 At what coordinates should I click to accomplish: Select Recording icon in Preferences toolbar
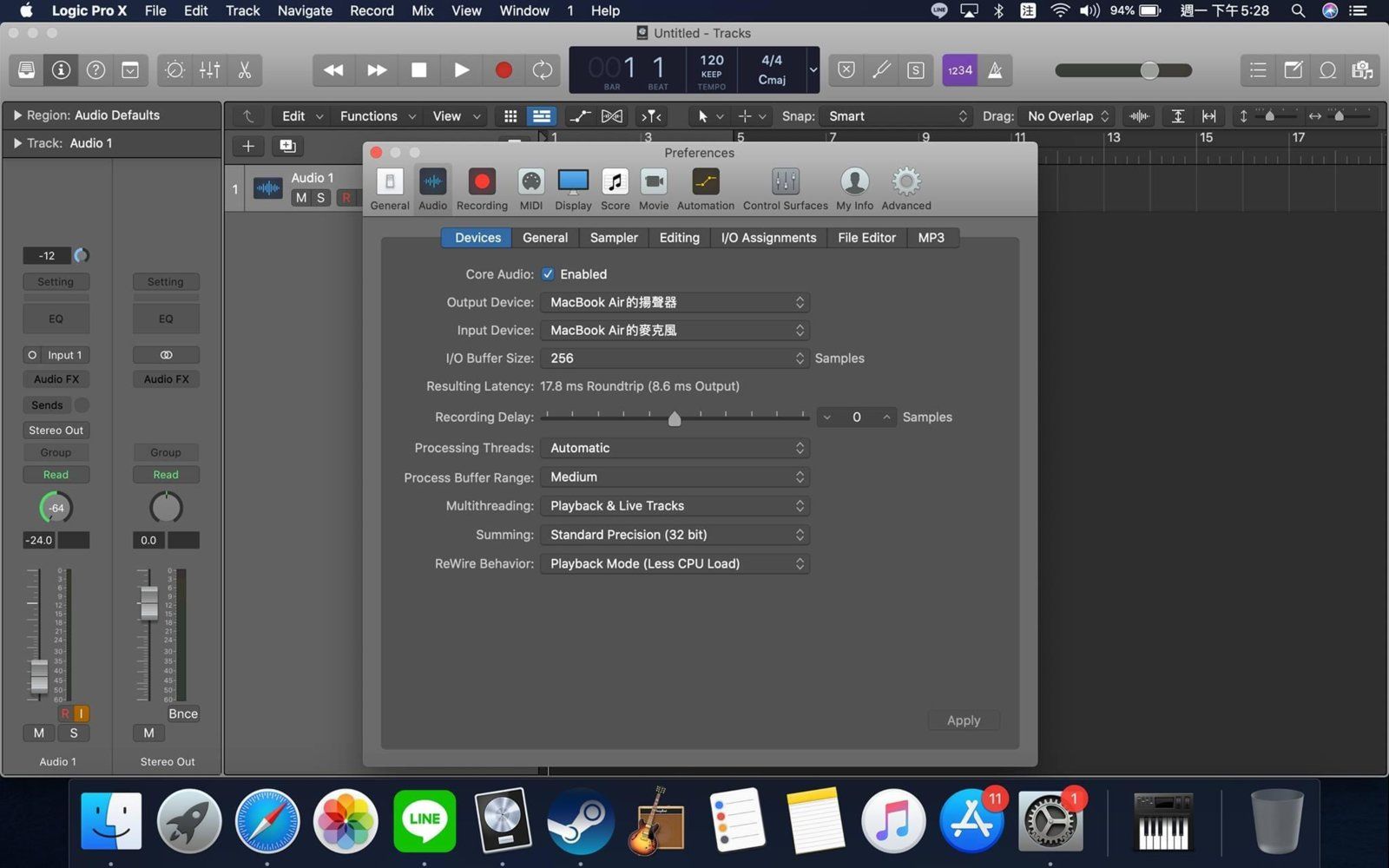pyautogui.click(x=482, y=188)
